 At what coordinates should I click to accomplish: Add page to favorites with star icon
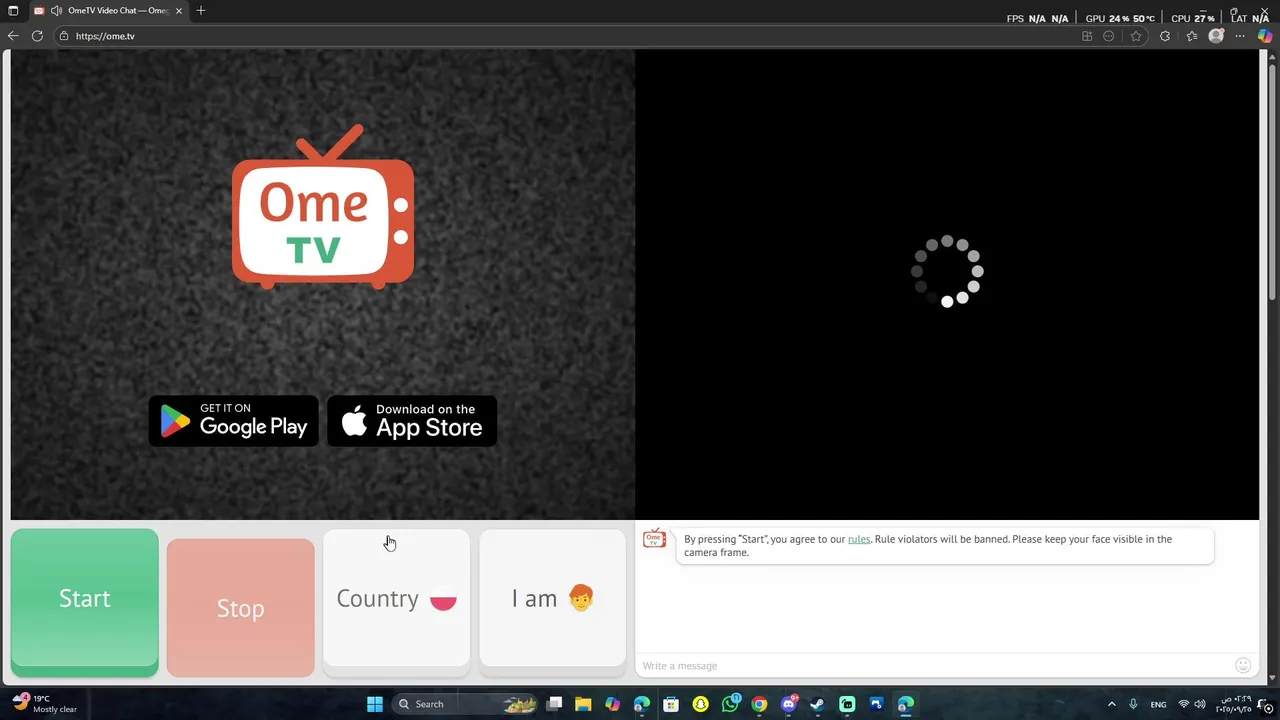[1136, 36]
